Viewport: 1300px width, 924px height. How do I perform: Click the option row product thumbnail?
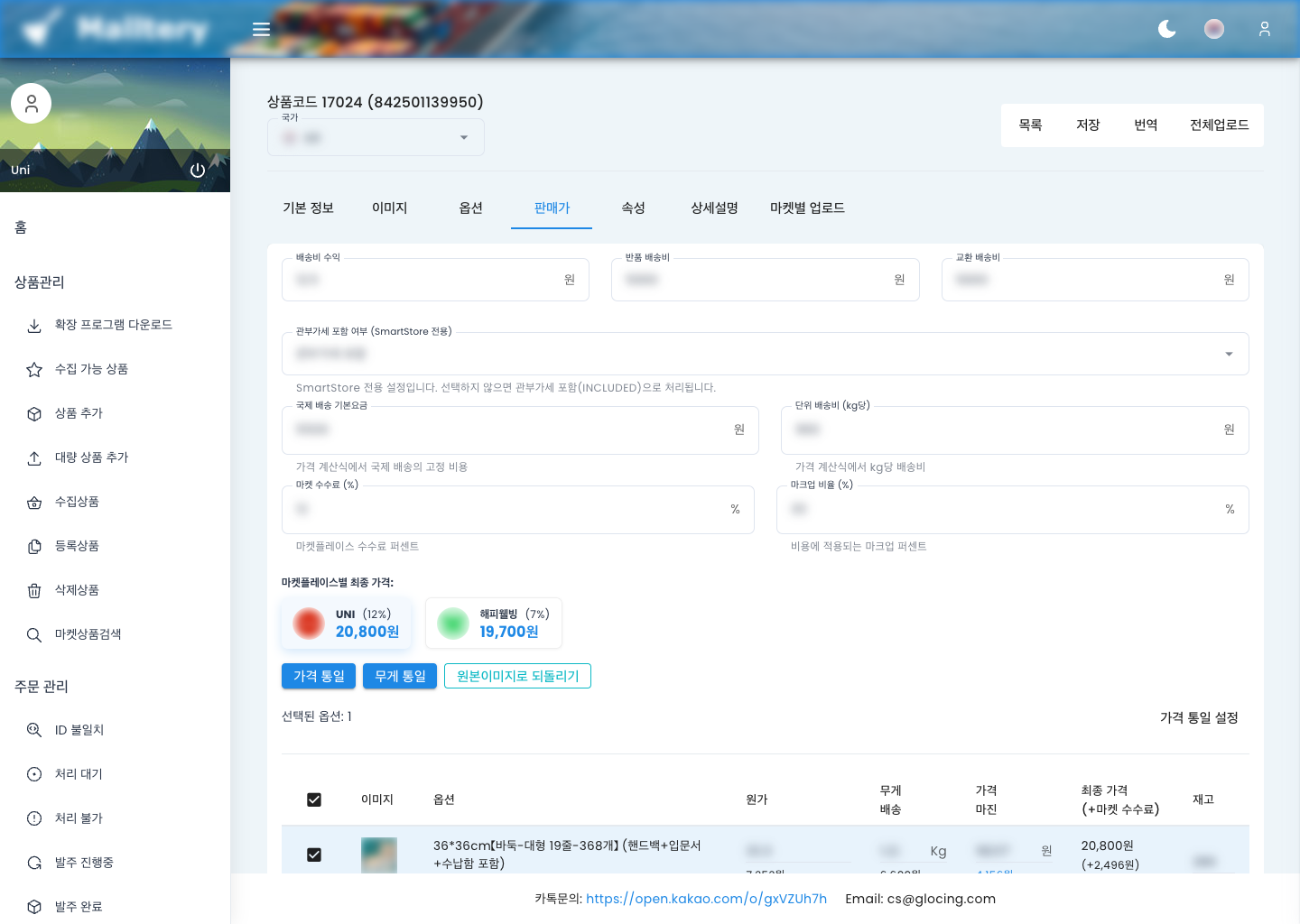[379, 855]
